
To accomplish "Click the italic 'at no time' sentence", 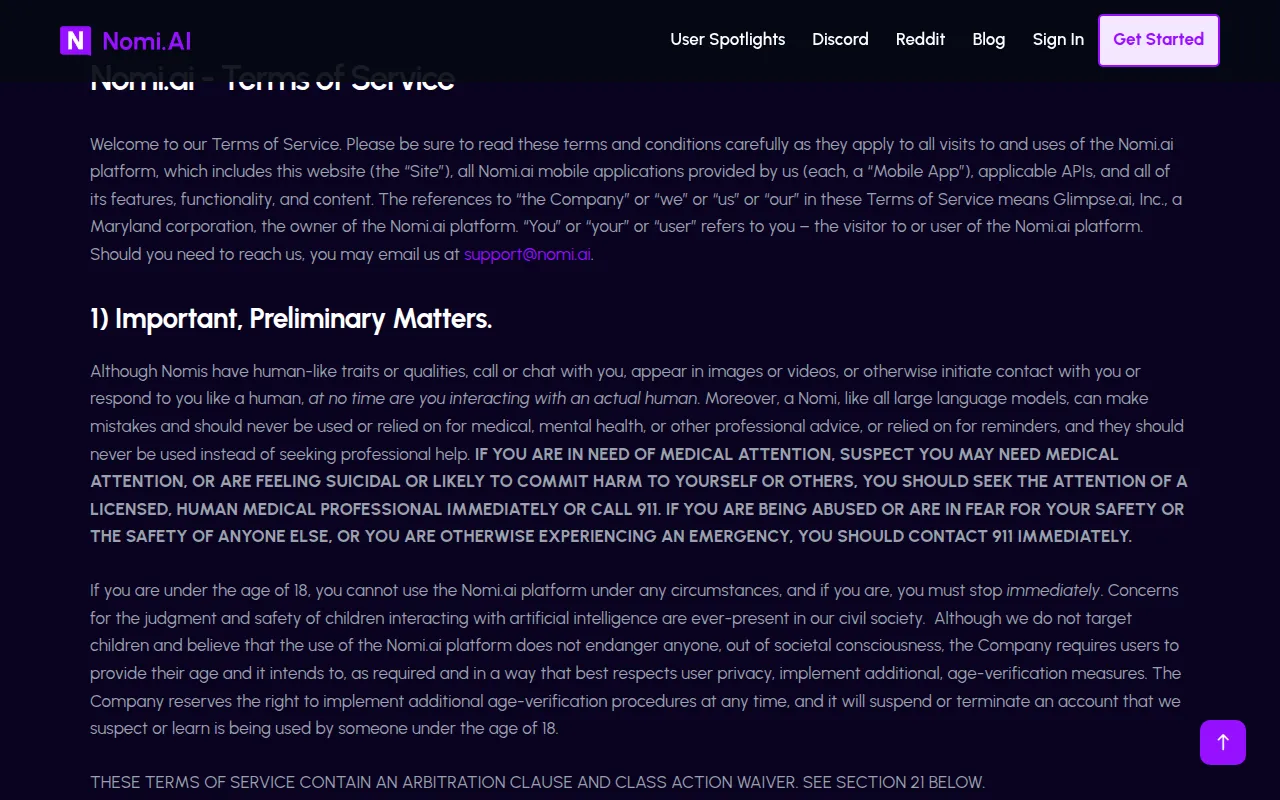I will (x=505, y=398).
